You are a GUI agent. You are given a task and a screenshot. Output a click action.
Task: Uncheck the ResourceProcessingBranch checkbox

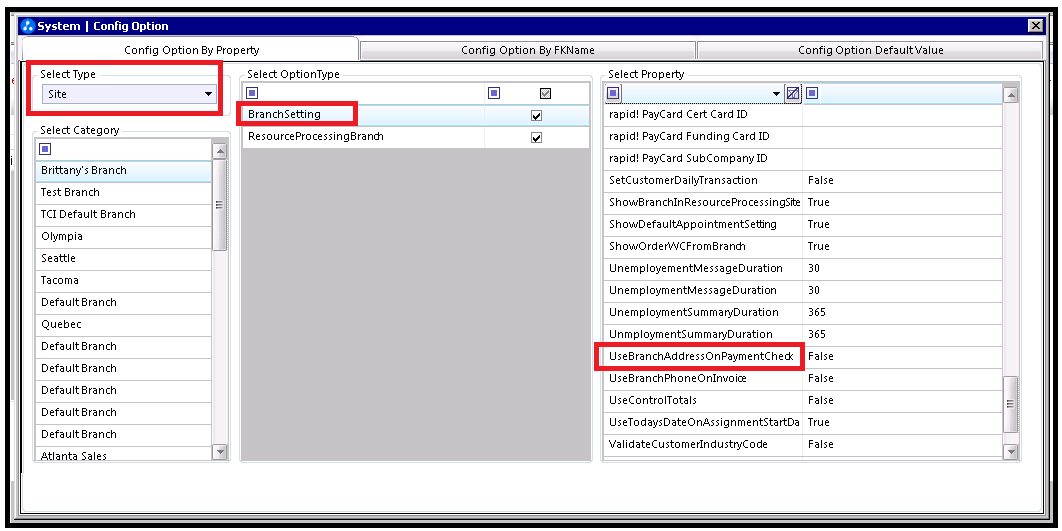click(x=536, y=137)
